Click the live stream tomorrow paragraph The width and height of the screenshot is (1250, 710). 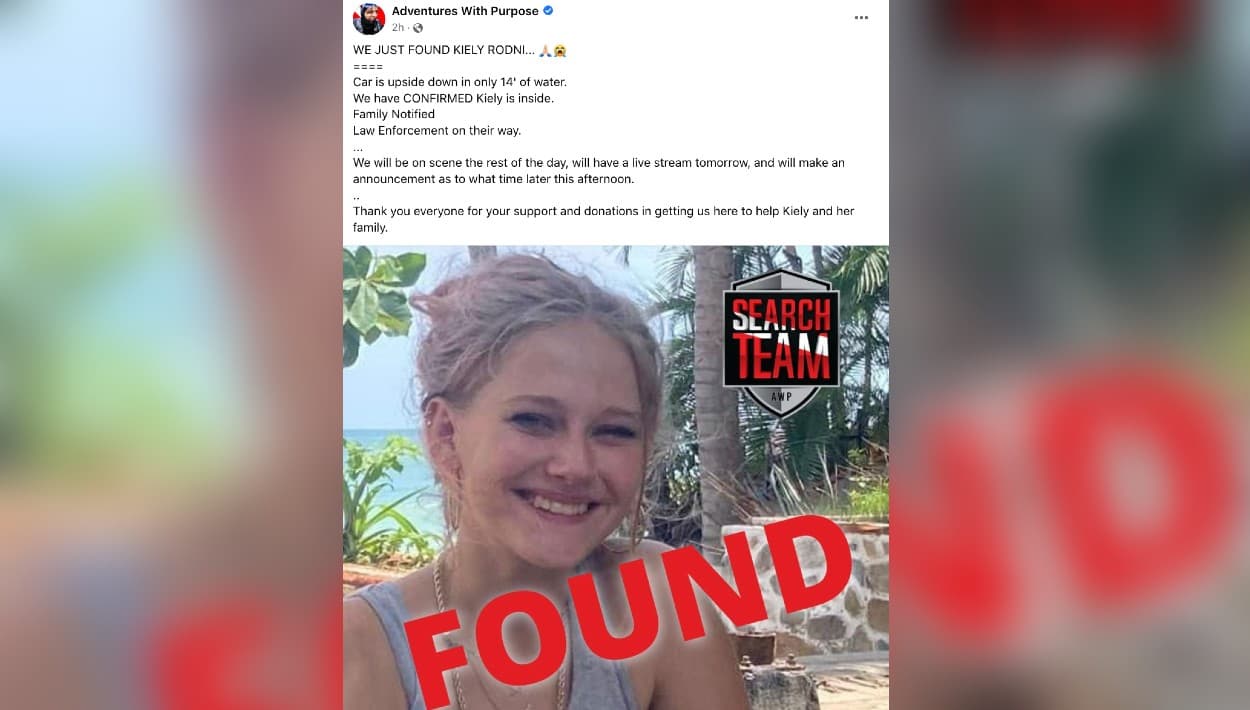tap(599, 171)
